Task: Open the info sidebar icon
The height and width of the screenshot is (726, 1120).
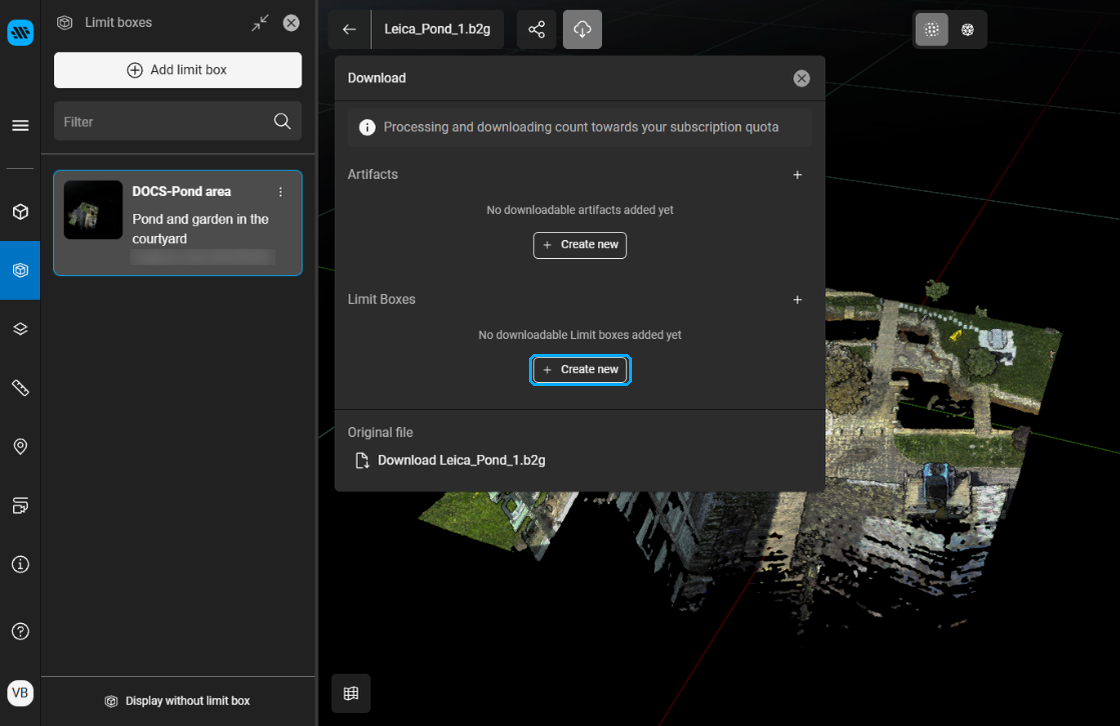Action: (x=20, y=565)
